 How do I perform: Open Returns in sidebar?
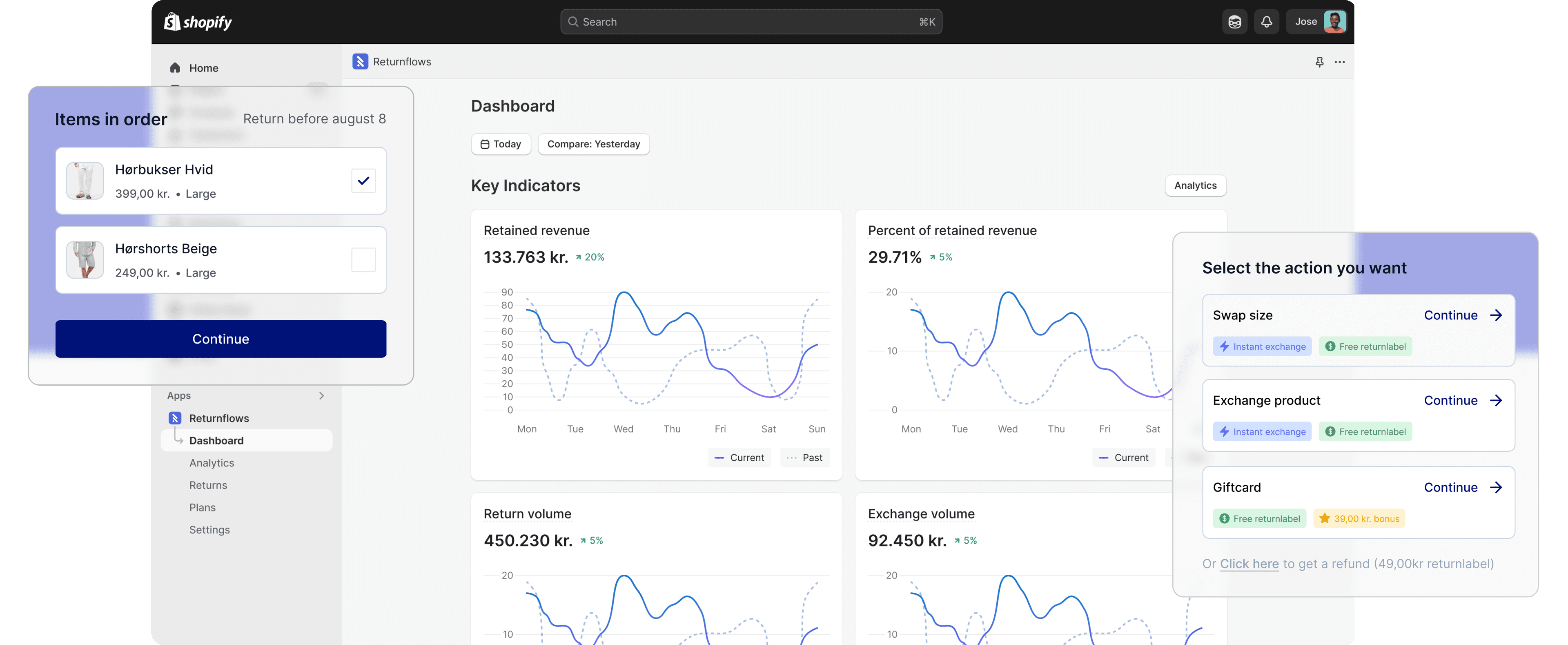coord(207,485)
